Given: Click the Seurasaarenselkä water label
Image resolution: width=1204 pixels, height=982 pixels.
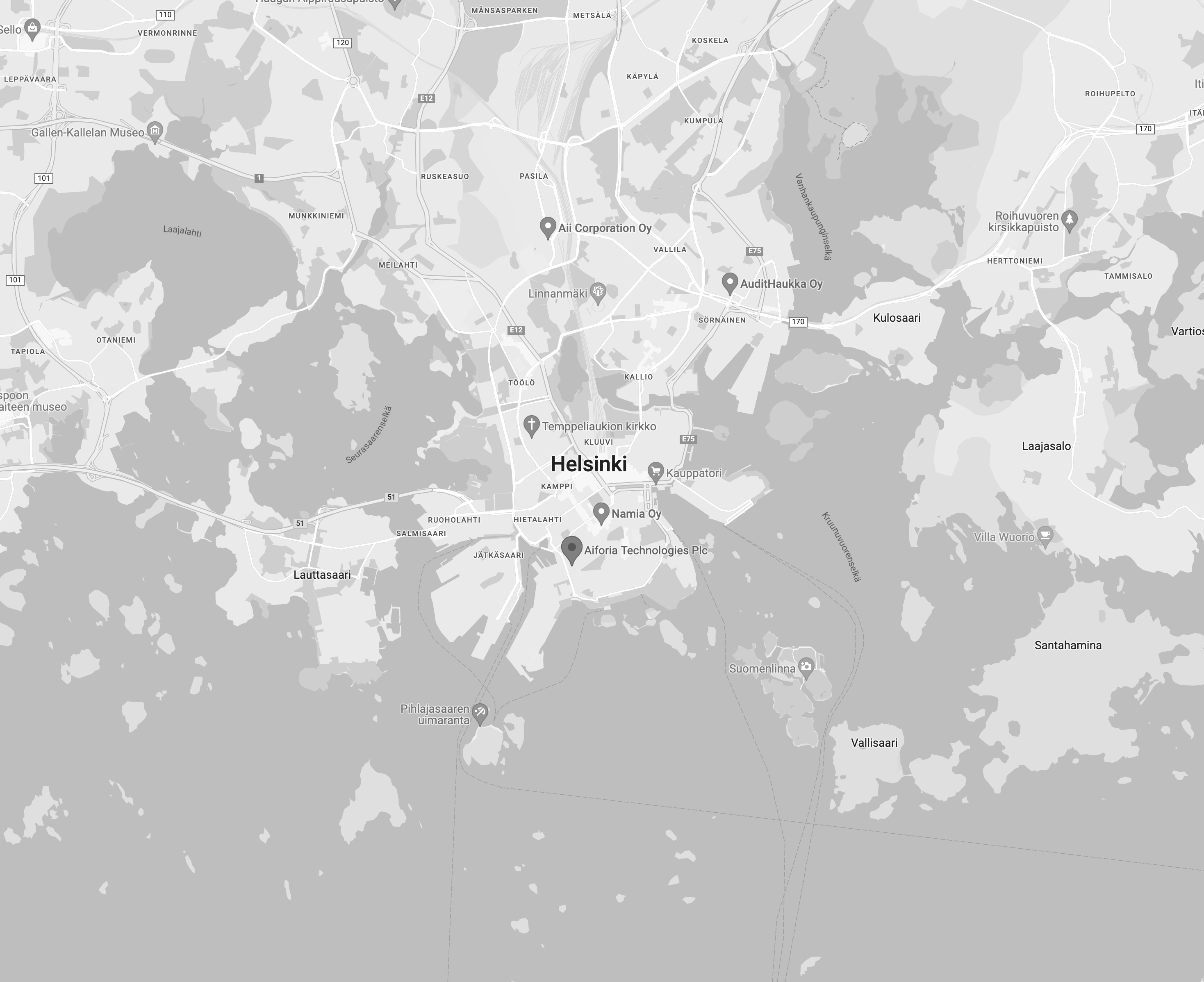Looking at the screenshot, I should (369, 434).
